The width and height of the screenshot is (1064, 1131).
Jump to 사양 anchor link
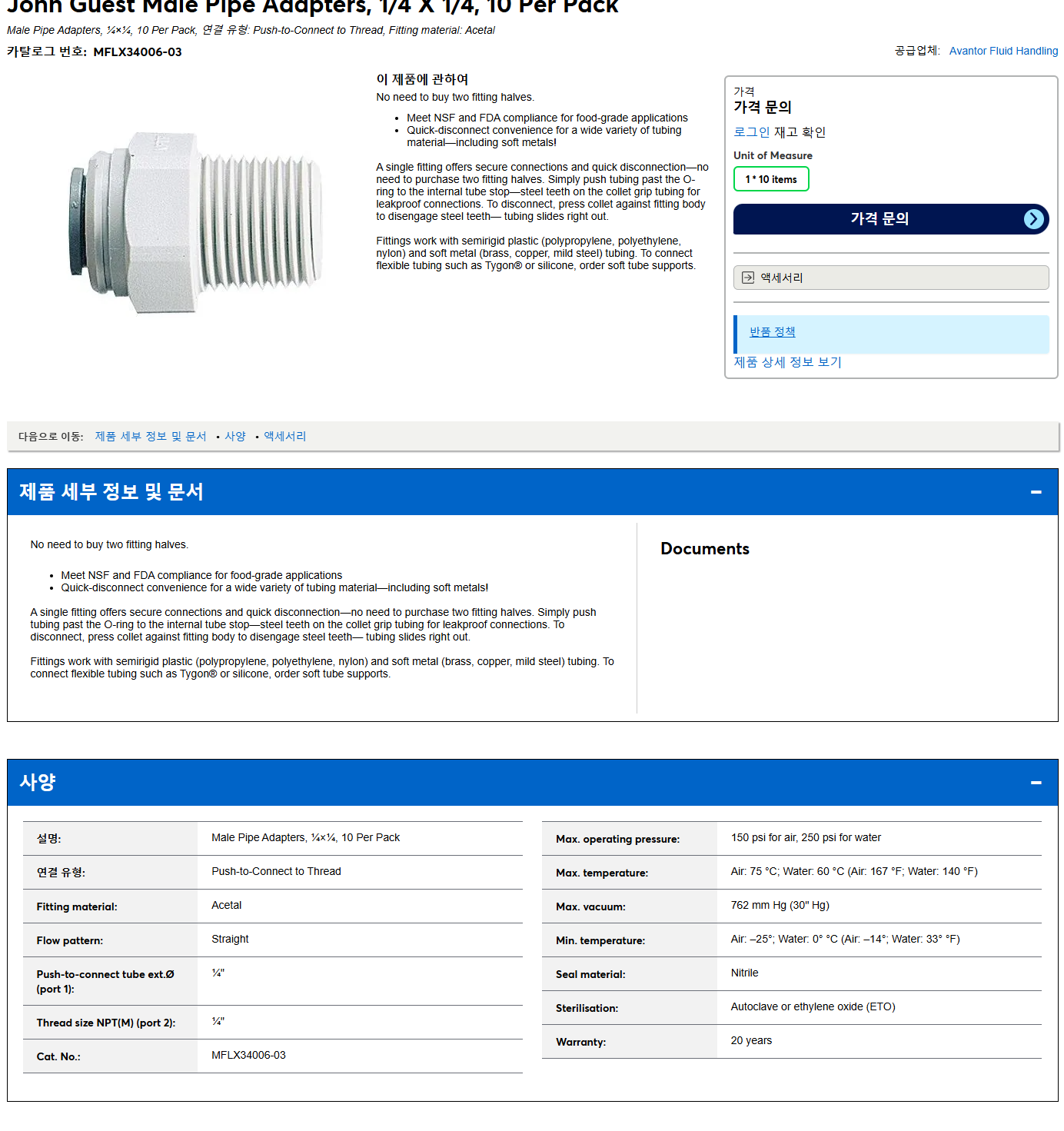click(235, 436)
